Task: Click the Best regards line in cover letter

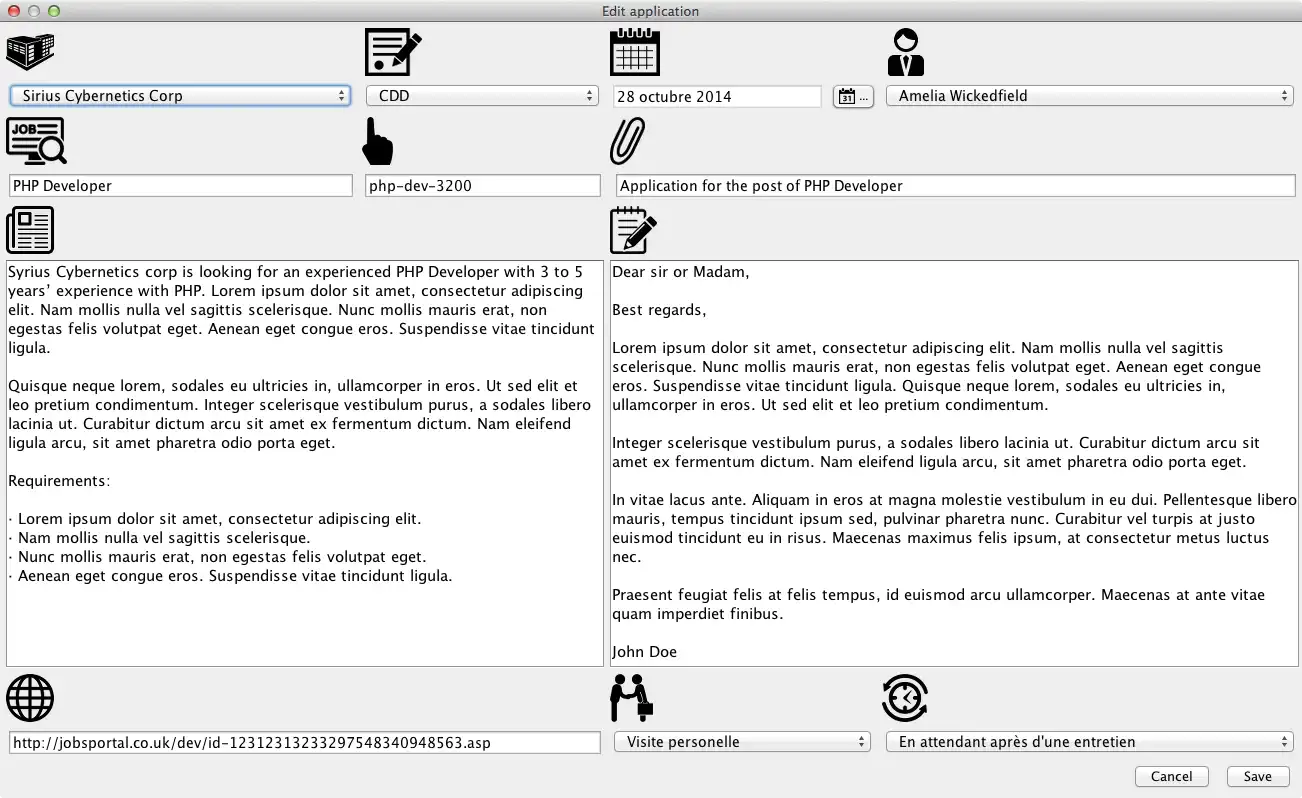Action: coord(659,310)
